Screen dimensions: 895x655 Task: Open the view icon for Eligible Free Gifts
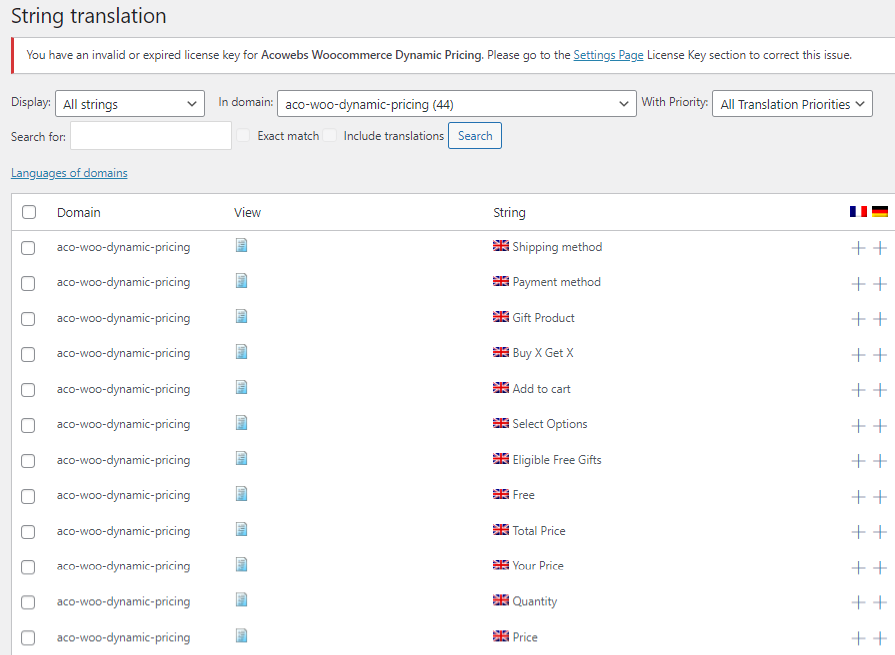[241, 459]
